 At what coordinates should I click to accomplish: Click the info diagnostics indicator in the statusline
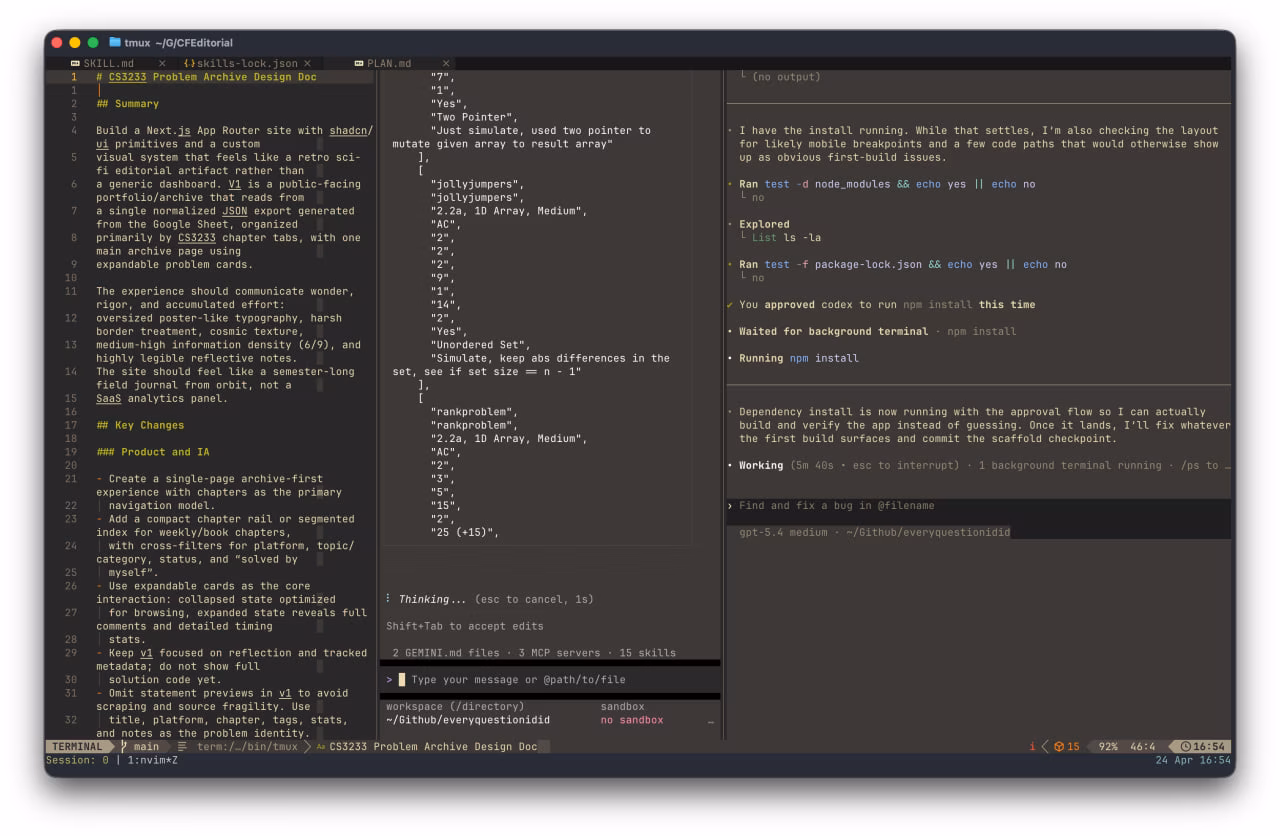[x=1032, y=746]
